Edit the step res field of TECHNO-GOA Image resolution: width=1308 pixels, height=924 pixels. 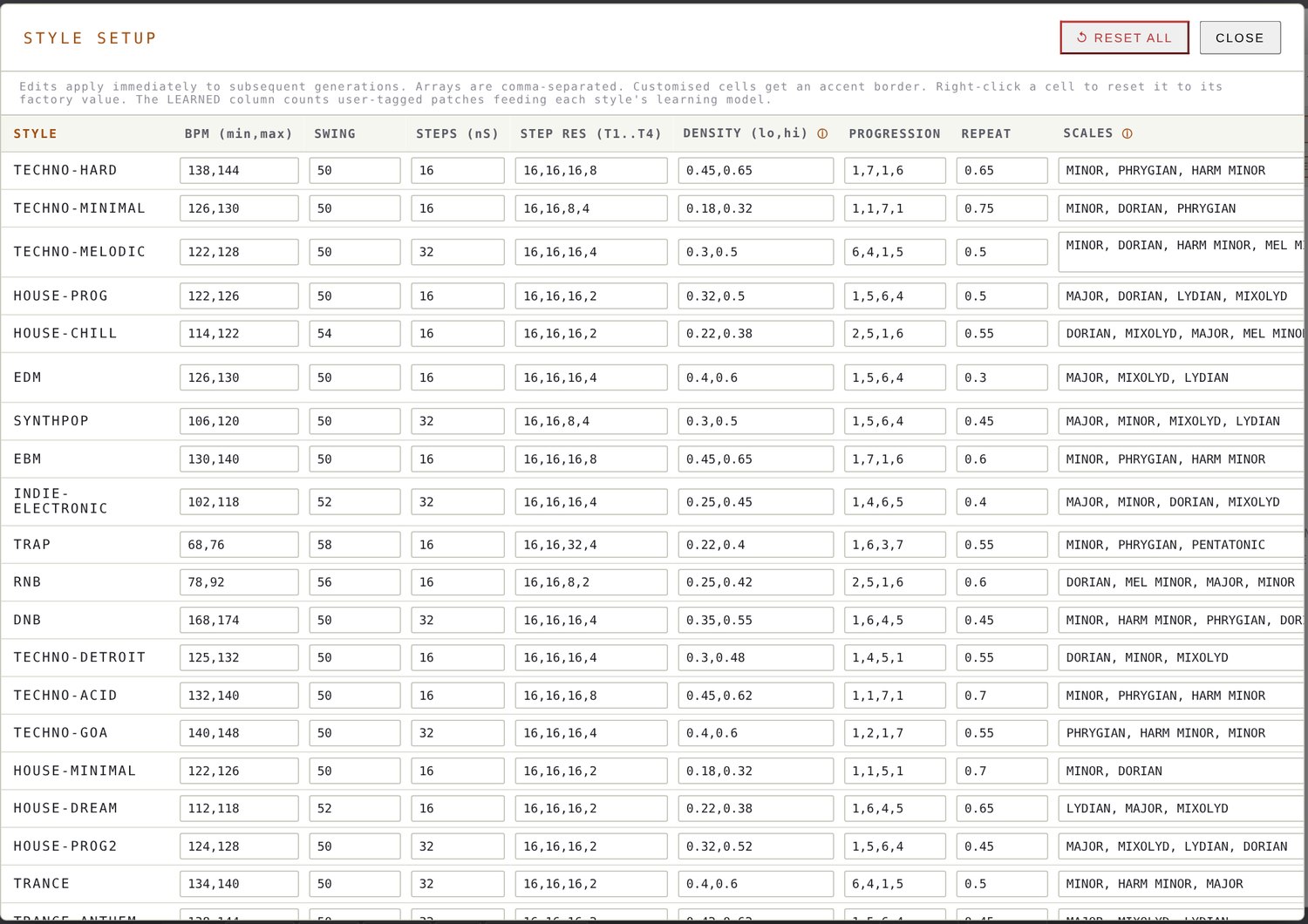590,733
